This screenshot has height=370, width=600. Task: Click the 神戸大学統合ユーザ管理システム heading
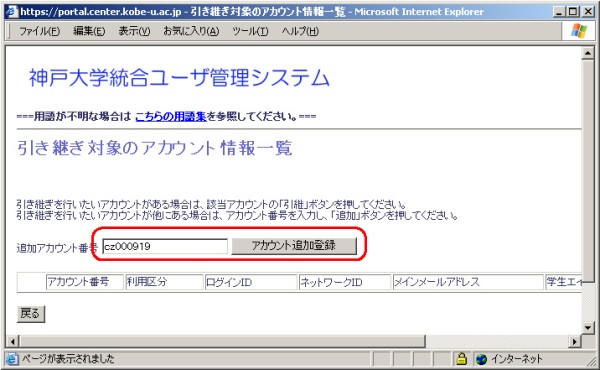[179, 78]
